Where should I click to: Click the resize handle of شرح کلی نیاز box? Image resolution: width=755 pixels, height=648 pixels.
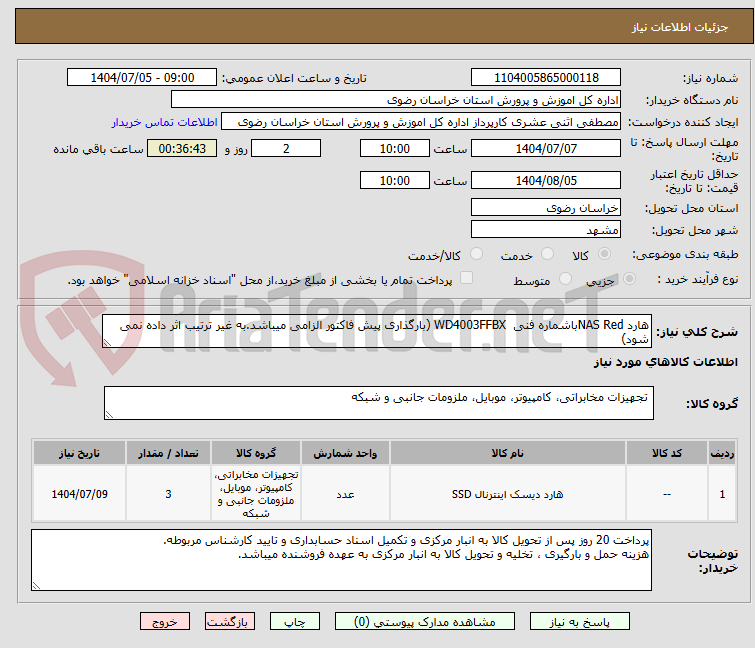click(x=107, y=343)
